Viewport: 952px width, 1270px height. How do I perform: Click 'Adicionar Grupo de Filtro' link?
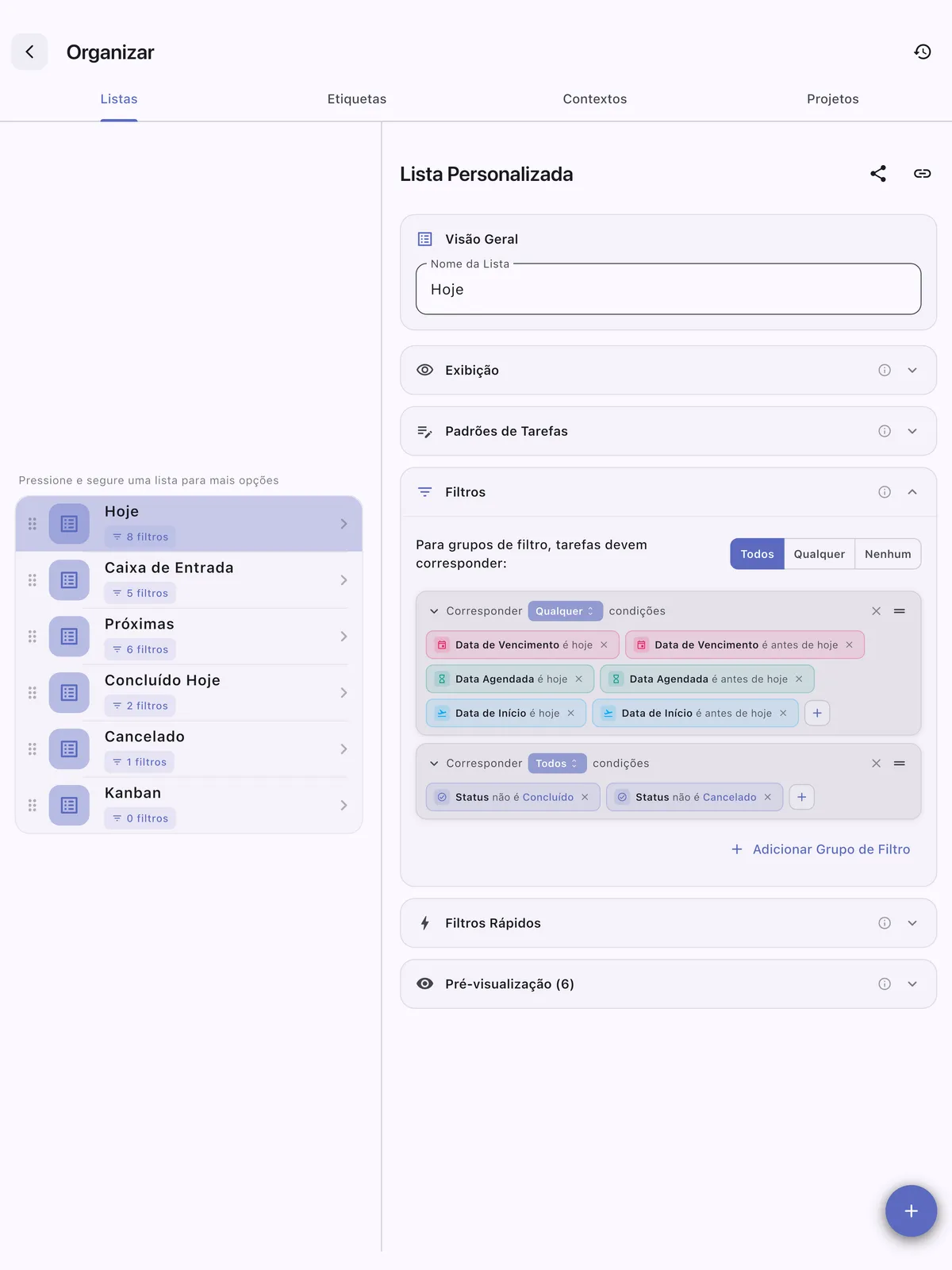tap(820, 849)
